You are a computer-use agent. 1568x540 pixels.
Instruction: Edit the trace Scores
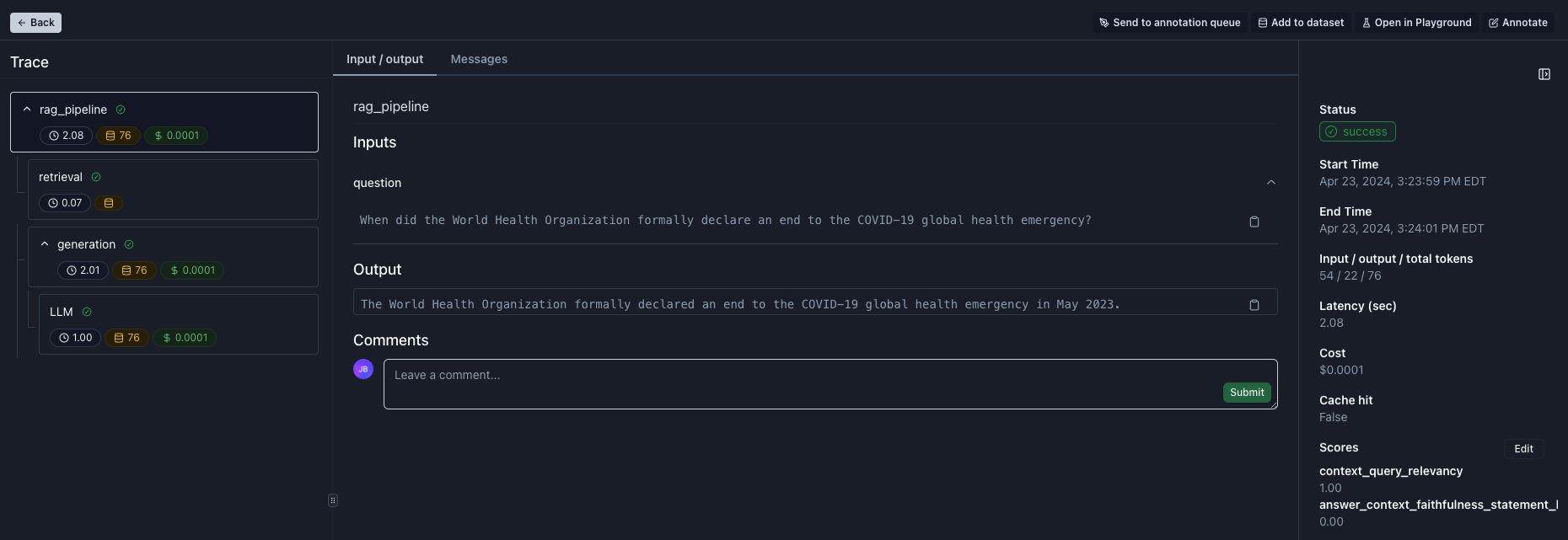(1523, 448)
